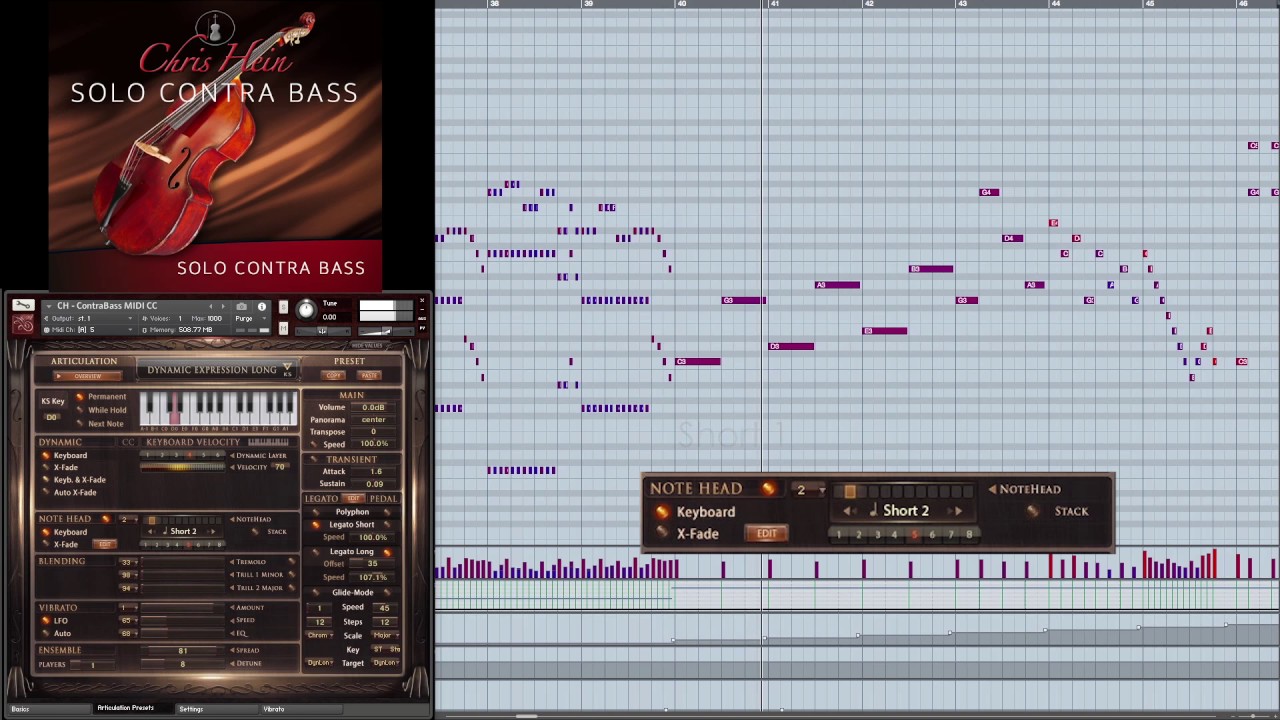Open the Midi Ch dropdown
Viewport: 1280px width, 720px height.
pos(88,330)
